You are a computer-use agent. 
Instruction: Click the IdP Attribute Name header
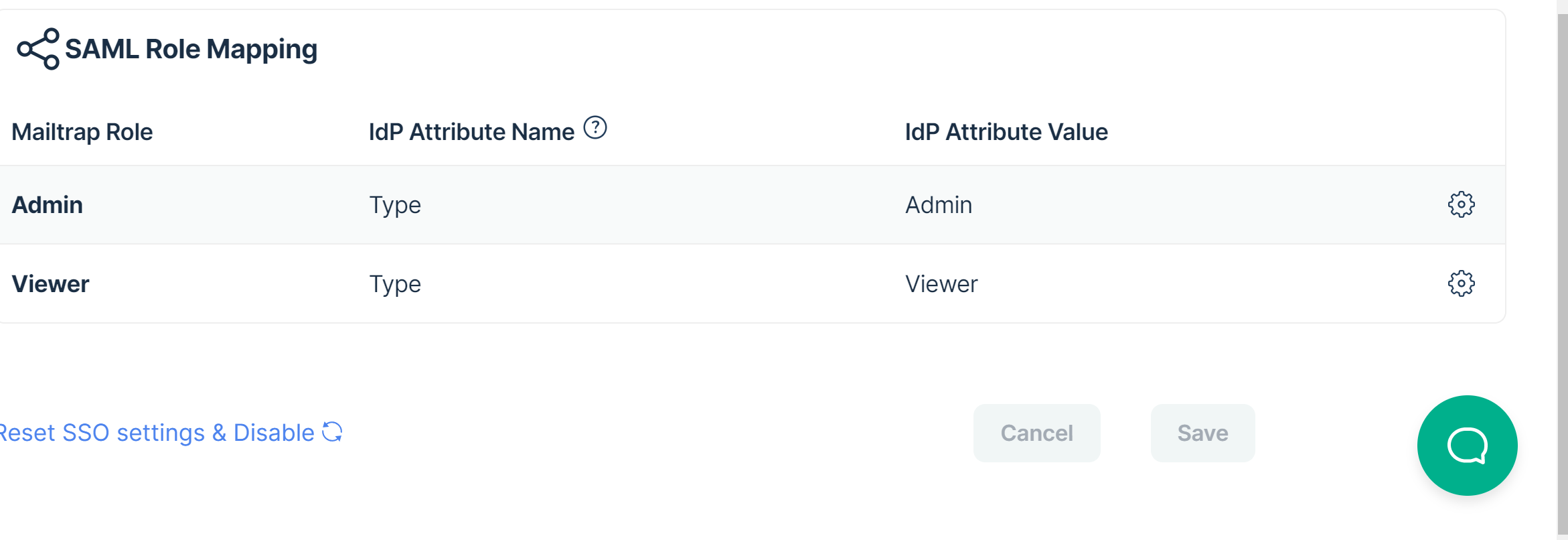click(471, 132)
